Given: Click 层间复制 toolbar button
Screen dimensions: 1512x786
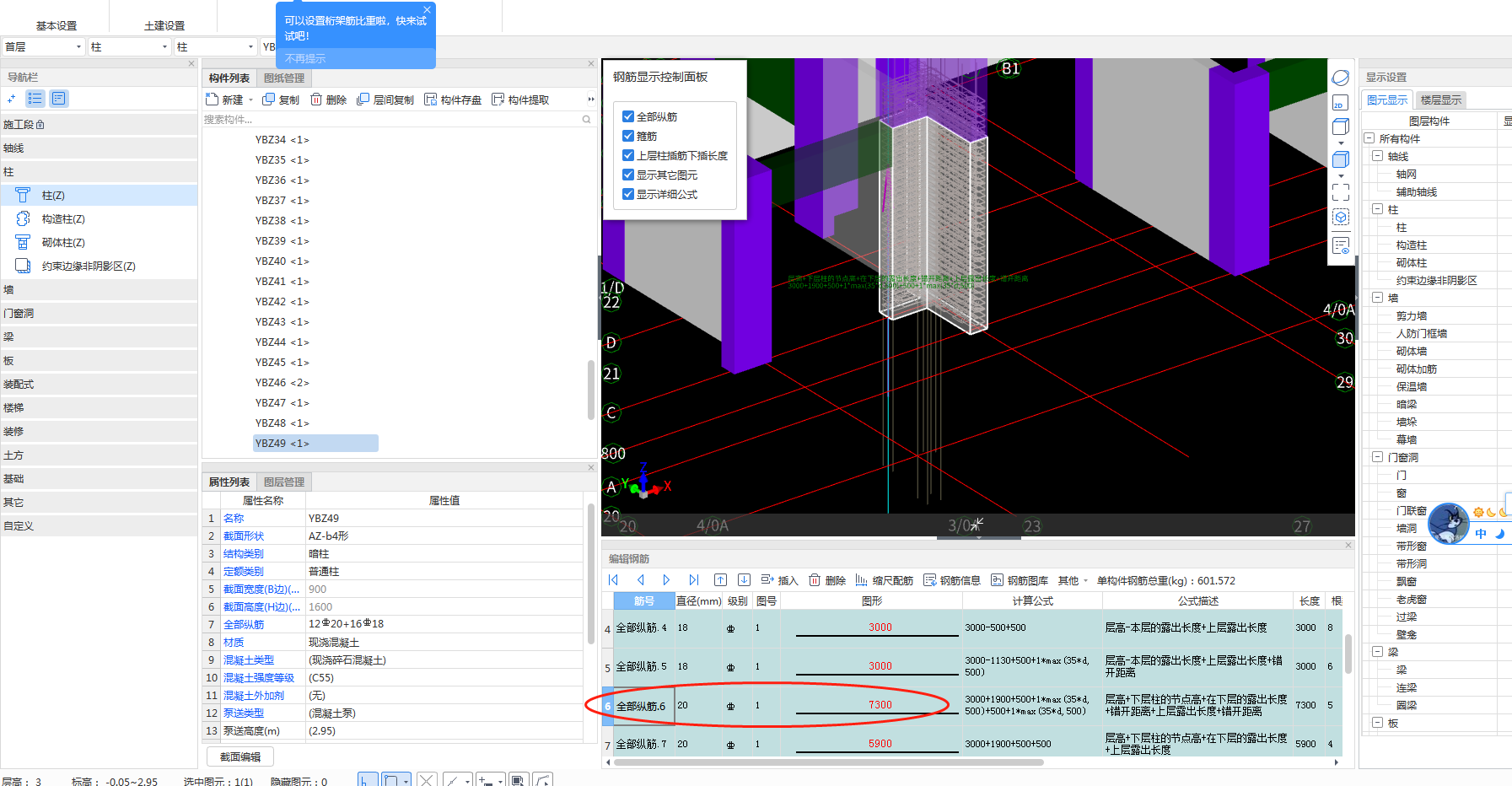Looking at the screenshot, I should point(385,100).
